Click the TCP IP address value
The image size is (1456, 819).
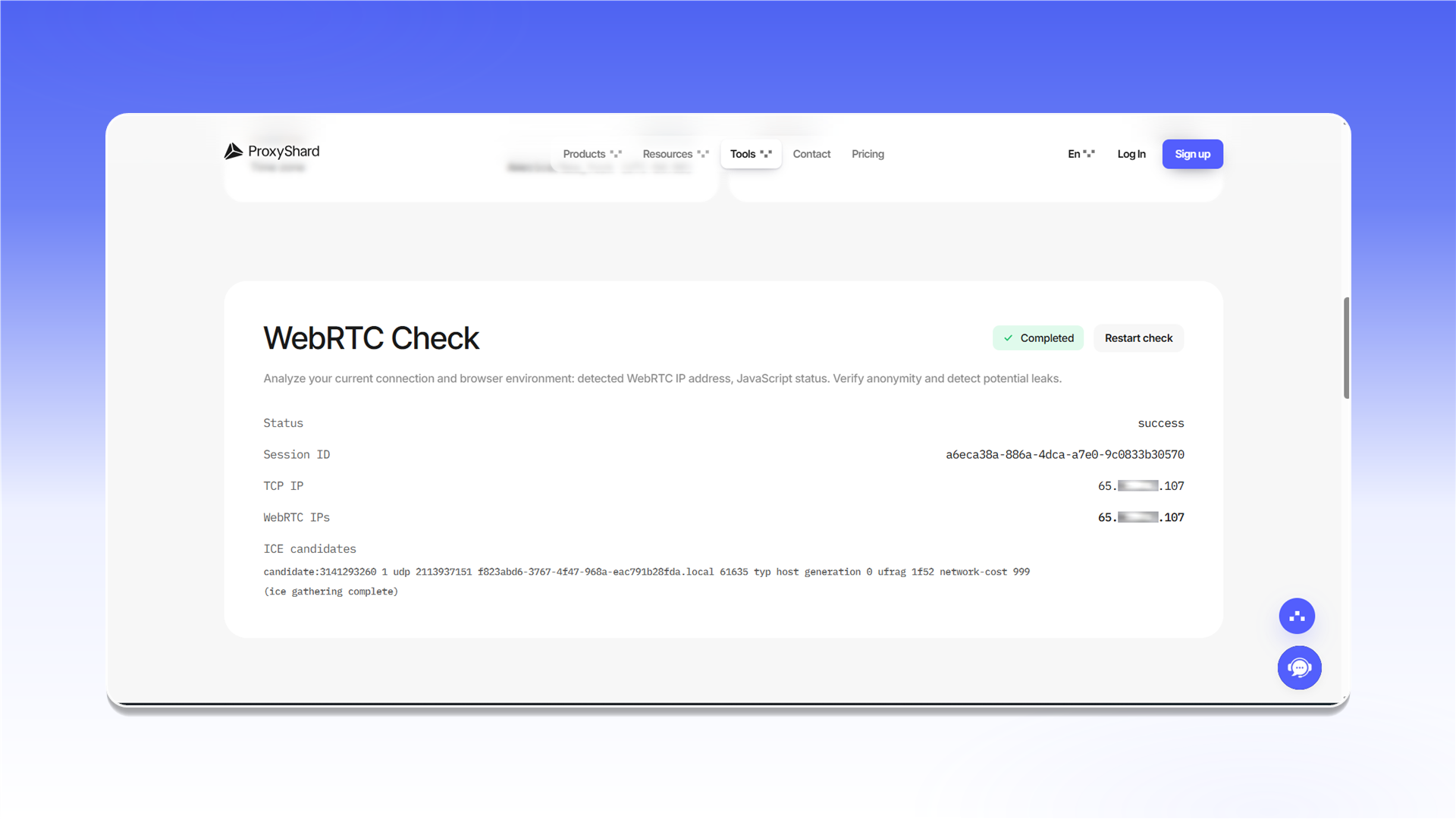point(1141,486)
